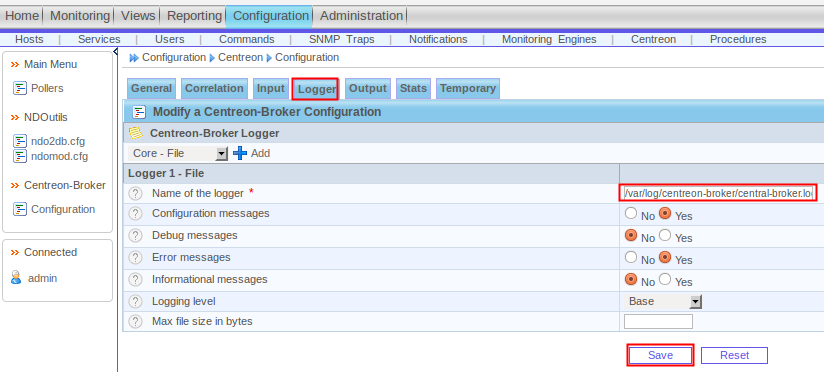The height and width of the screenshot is (372, 824).
Task: Set Error messages to No
Action: [x=631, y=257]
